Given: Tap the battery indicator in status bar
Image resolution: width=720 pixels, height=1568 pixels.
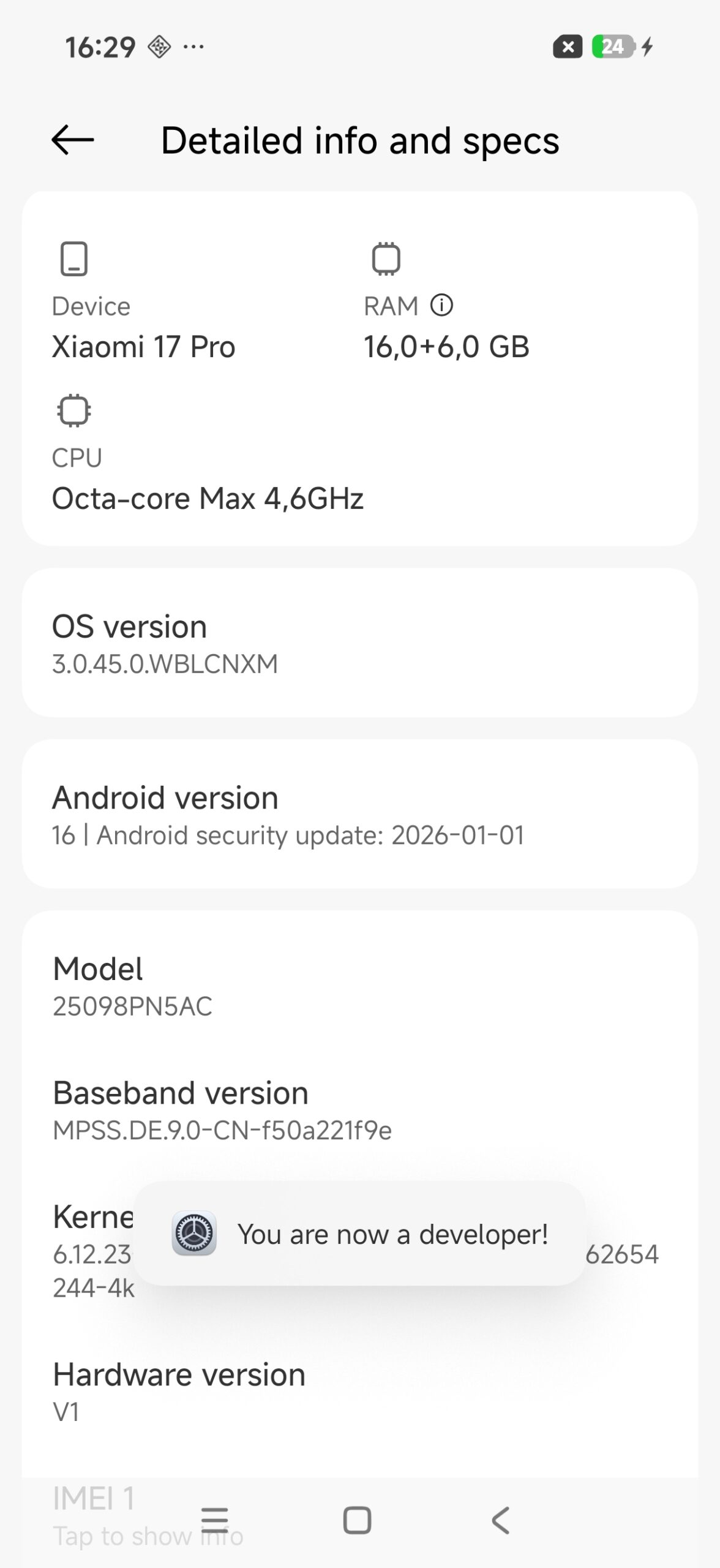Looking at the screenshot, I should click(x=613, y=47).
